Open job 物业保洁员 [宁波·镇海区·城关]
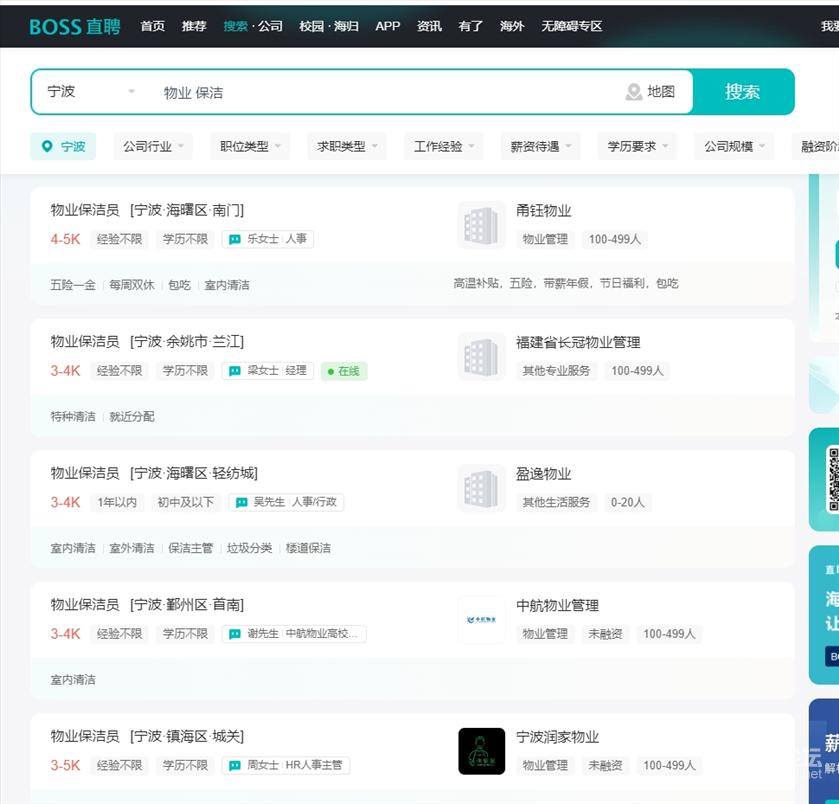 (x=147, y=737)
